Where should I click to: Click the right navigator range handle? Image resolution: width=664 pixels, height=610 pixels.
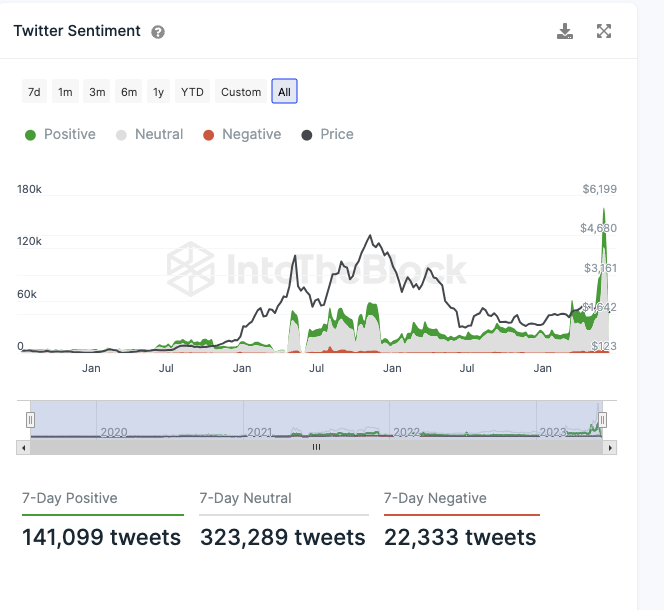click(x=602, y=420)
